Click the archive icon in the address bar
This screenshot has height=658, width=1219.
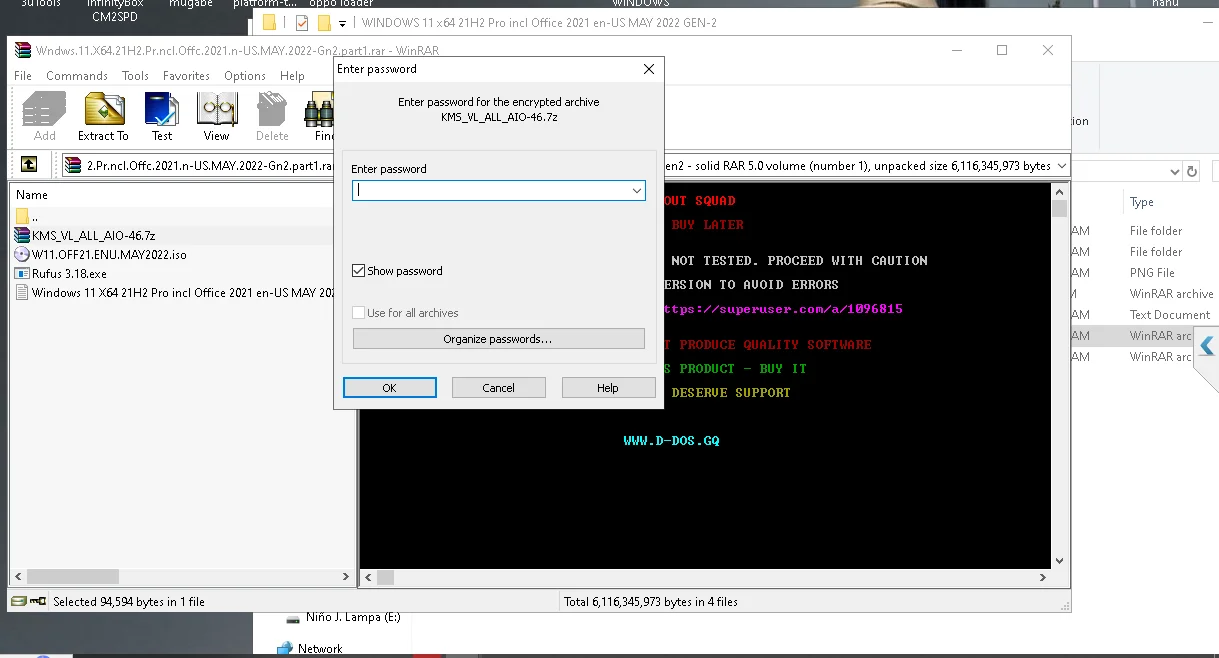(x=73, y=165)
